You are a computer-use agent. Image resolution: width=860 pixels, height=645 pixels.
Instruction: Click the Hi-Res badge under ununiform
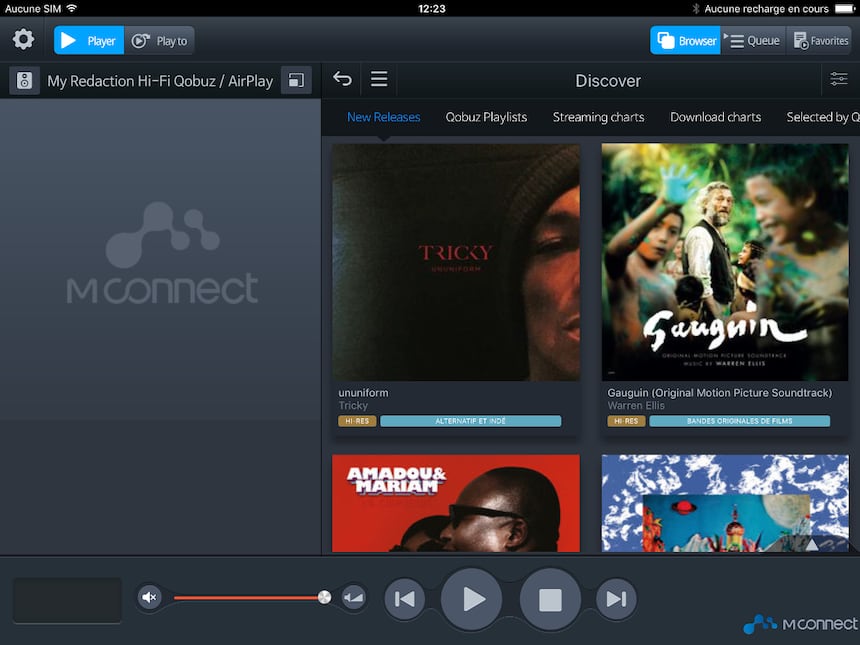pos(357,421)
